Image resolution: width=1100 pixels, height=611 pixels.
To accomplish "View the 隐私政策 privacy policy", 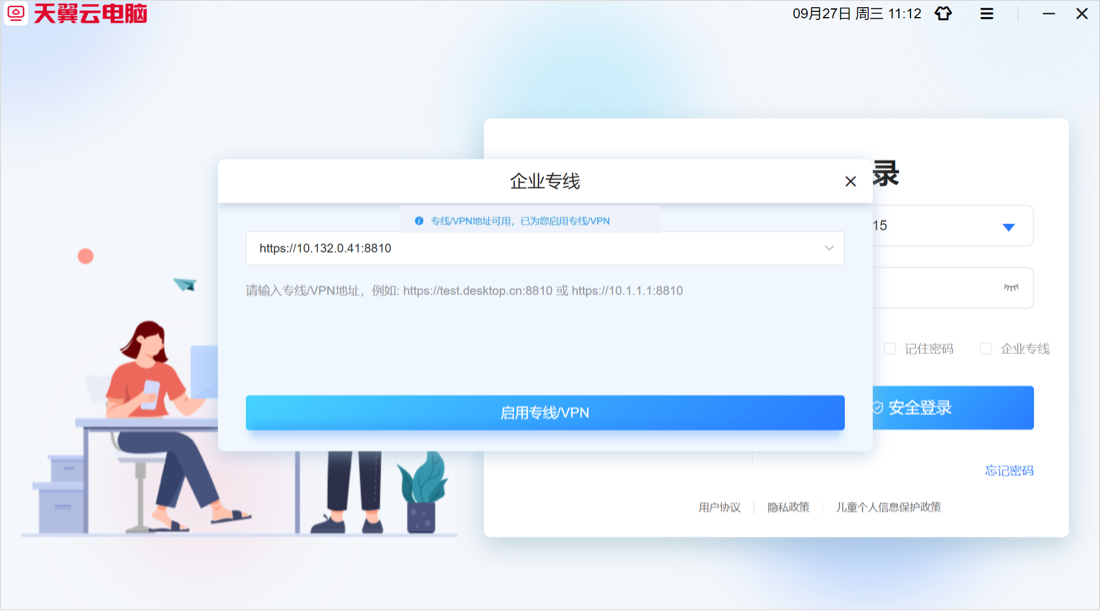I will 789,507.
